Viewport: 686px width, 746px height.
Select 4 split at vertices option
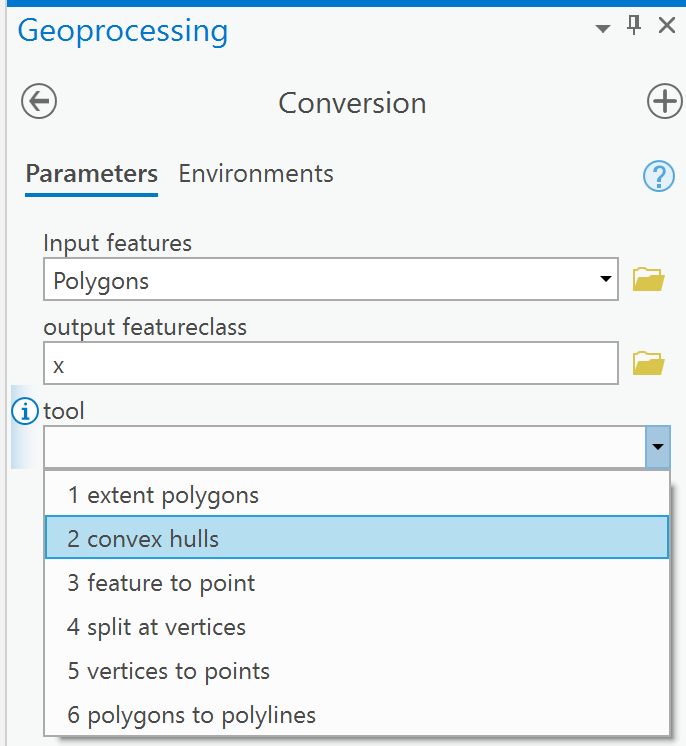[357, 627]
